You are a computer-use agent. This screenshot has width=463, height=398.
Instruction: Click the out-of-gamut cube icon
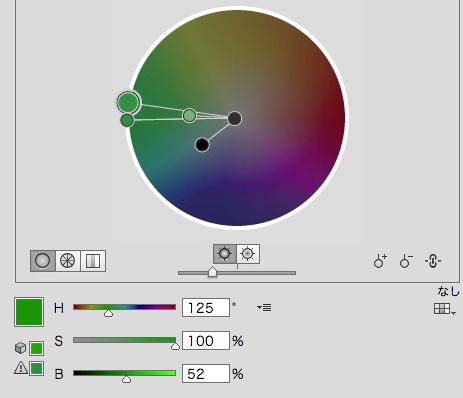(21, 348)
